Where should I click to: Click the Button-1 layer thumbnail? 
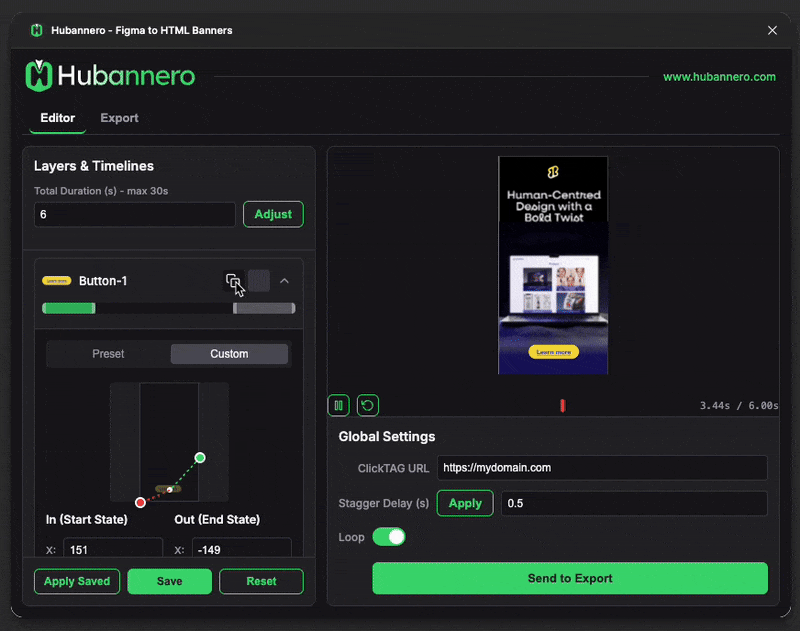tap(57, 281)
